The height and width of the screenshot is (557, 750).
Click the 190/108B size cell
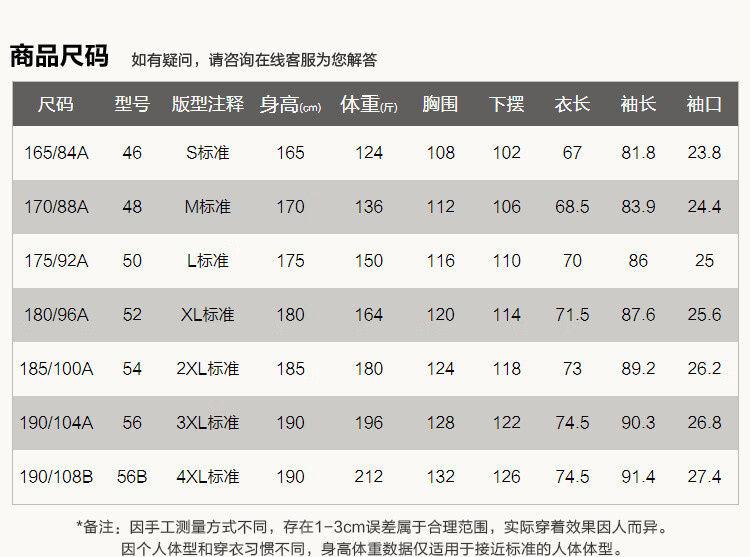(x=56, y=477)
